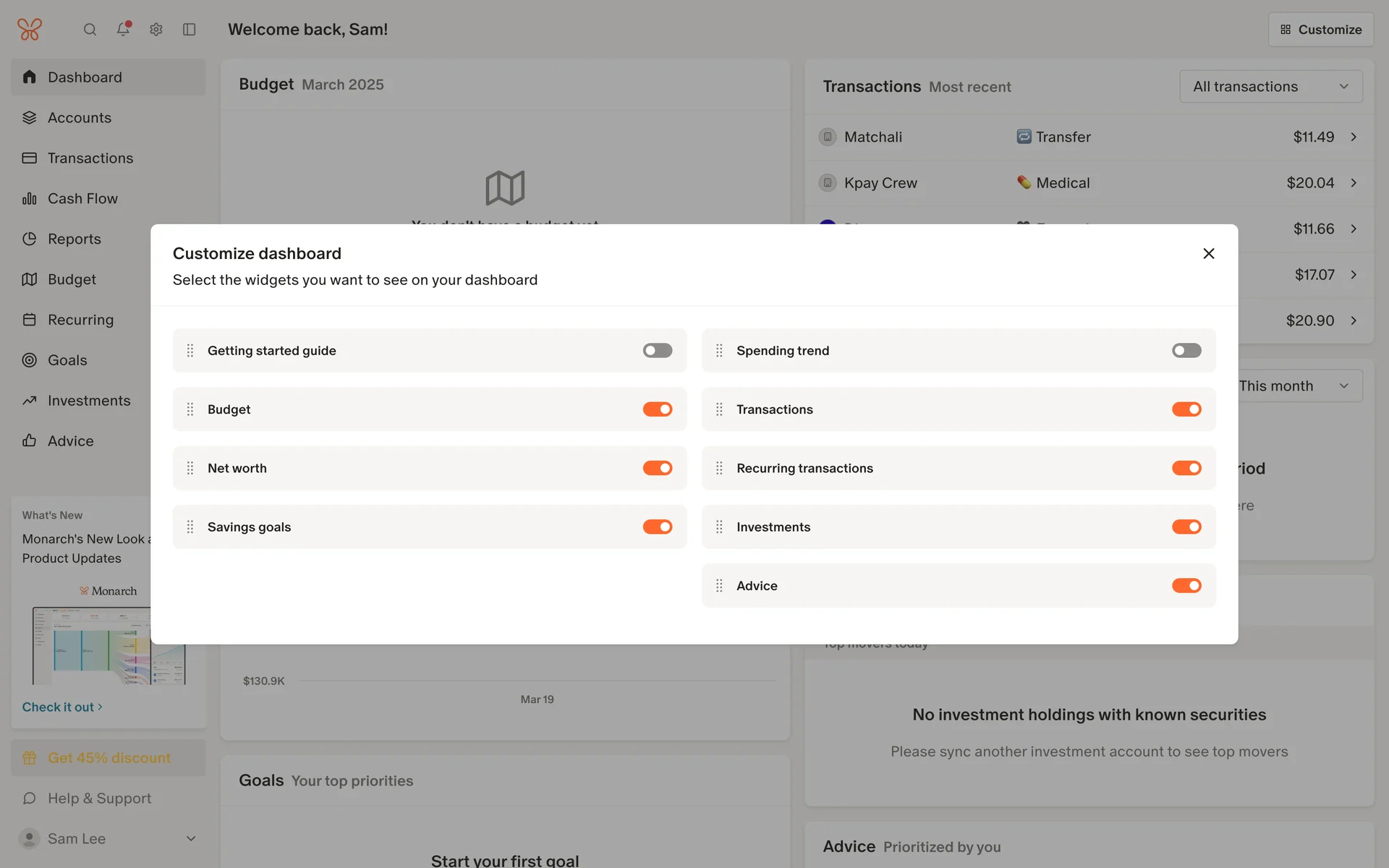Click the Monarch logo icon
This screenshot has height=868, width=1389.
[30, 30]
